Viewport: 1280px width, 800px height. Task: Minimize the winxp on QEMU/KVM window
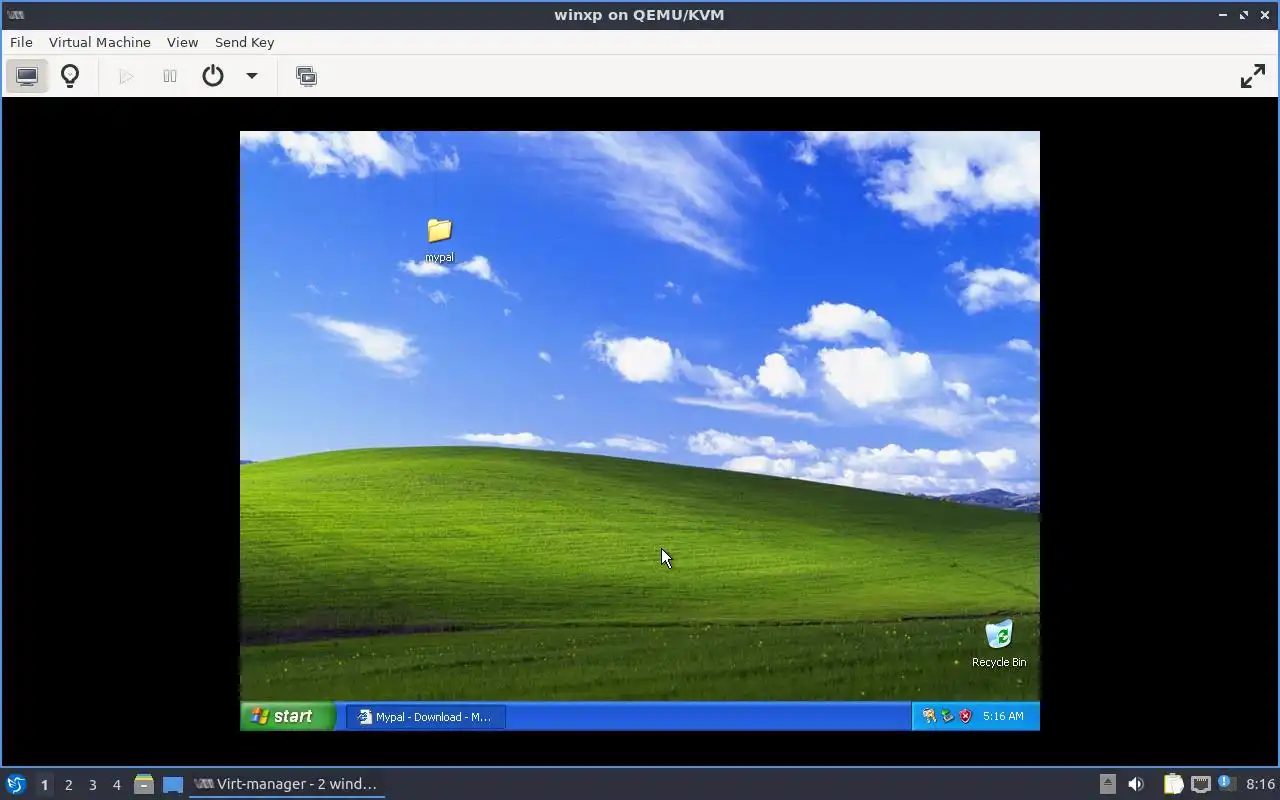point(1224,15)
